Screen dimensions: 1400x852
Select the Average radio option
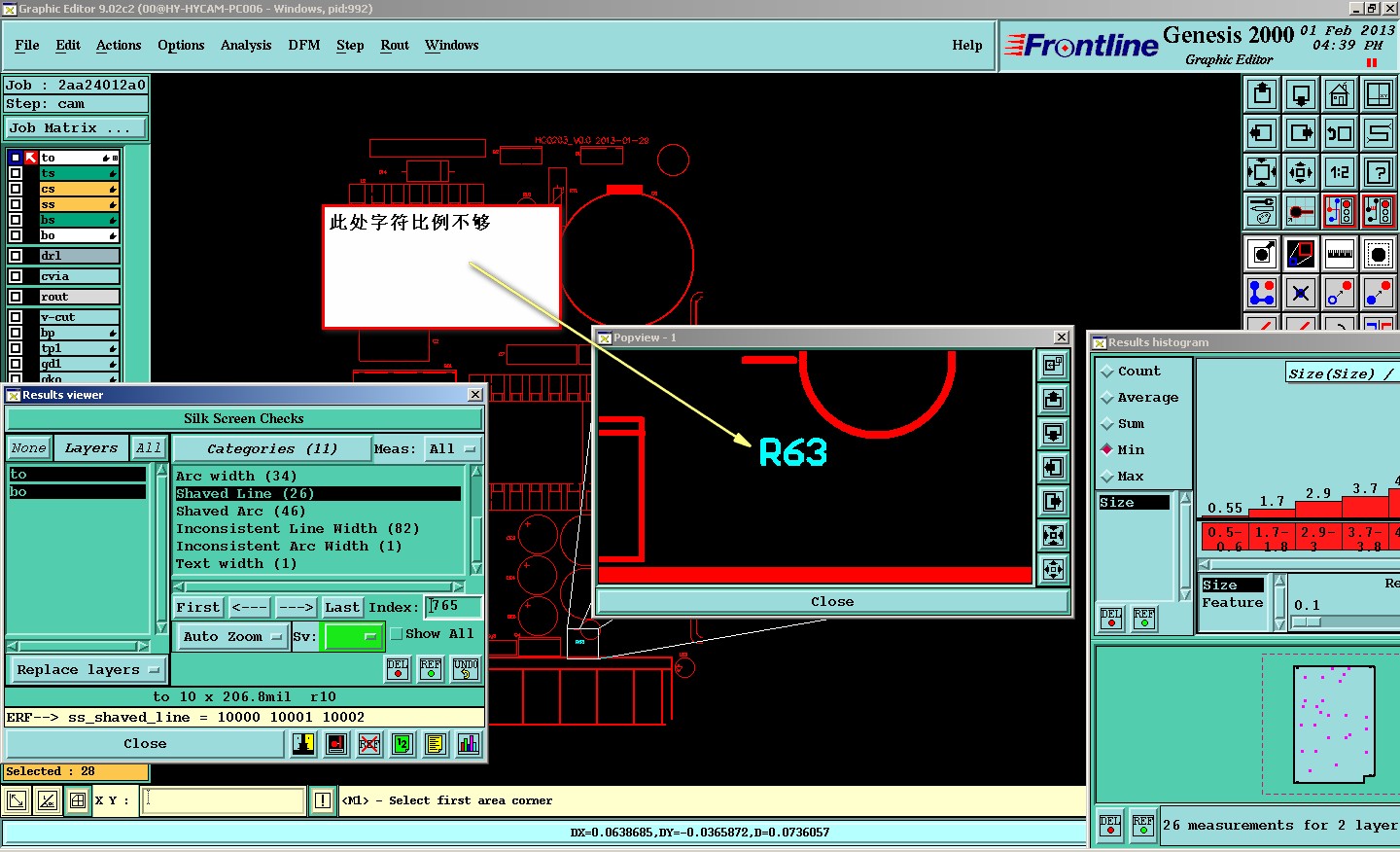tap(1107, 398)
